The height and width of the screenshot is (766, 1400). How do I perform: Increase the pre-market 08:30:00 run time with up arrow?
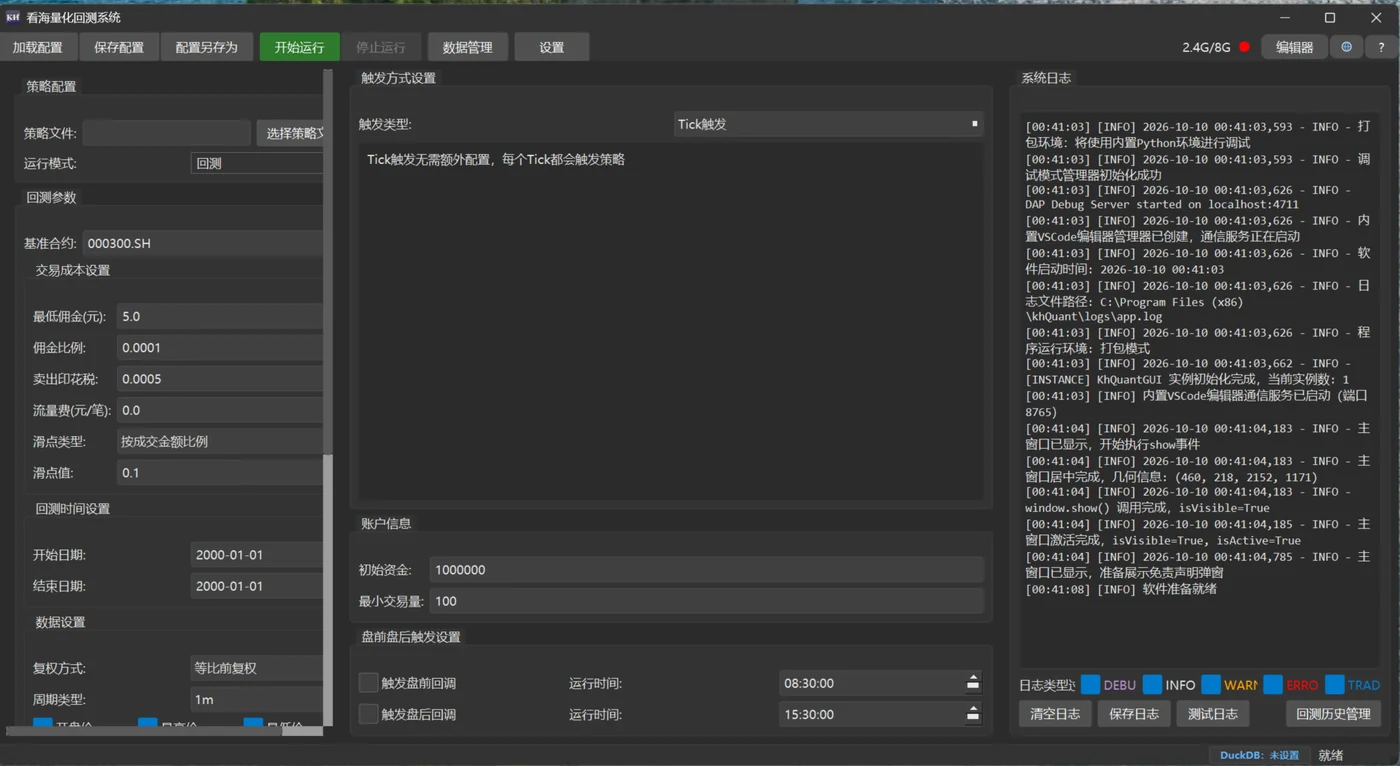[x=972, y=678]
